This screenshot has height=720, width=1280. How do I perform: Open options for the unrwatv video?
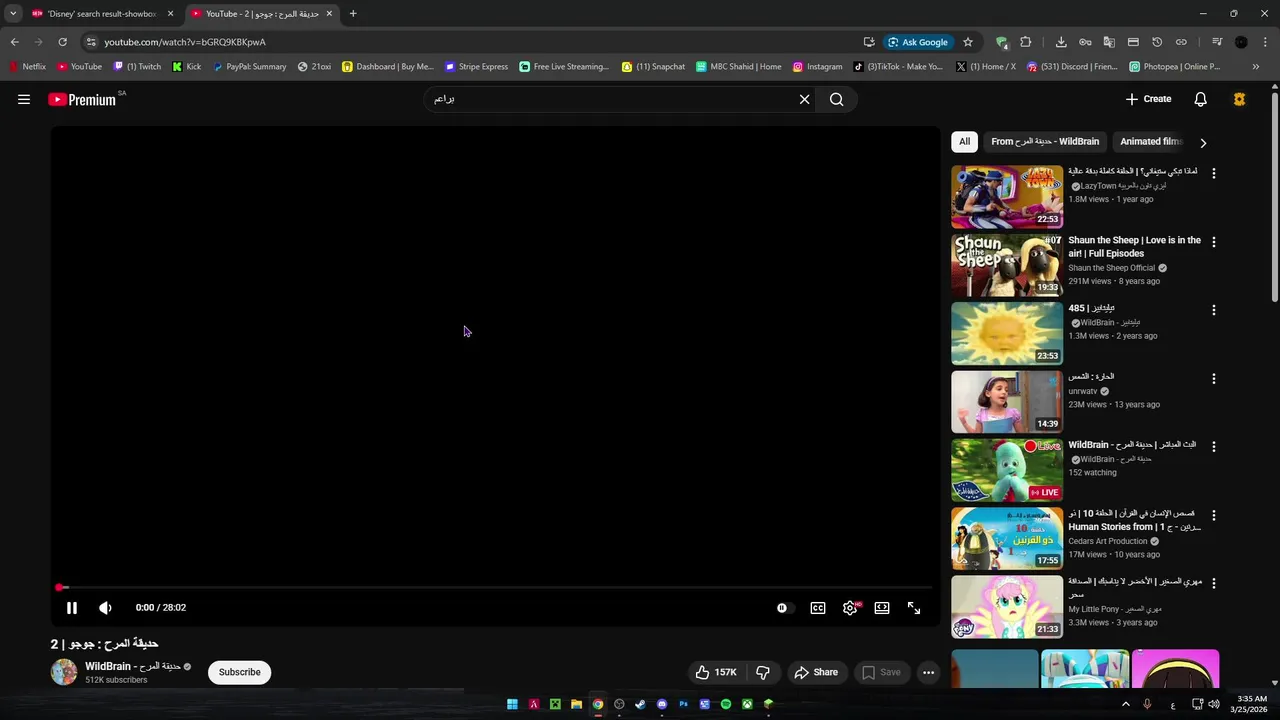1214,379
